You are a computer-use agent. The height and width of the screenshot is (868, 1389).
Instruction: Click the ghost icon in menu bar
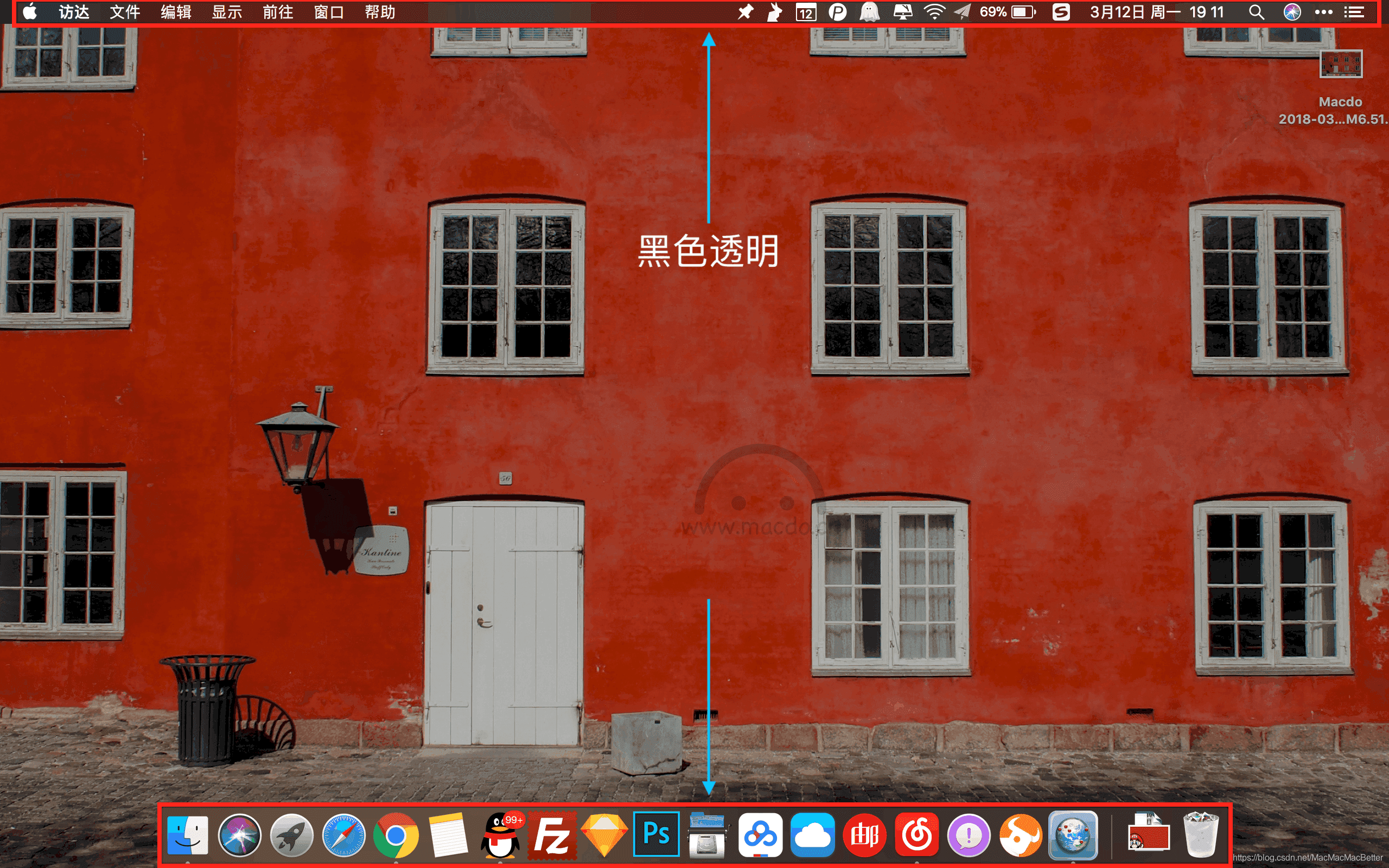870,12
